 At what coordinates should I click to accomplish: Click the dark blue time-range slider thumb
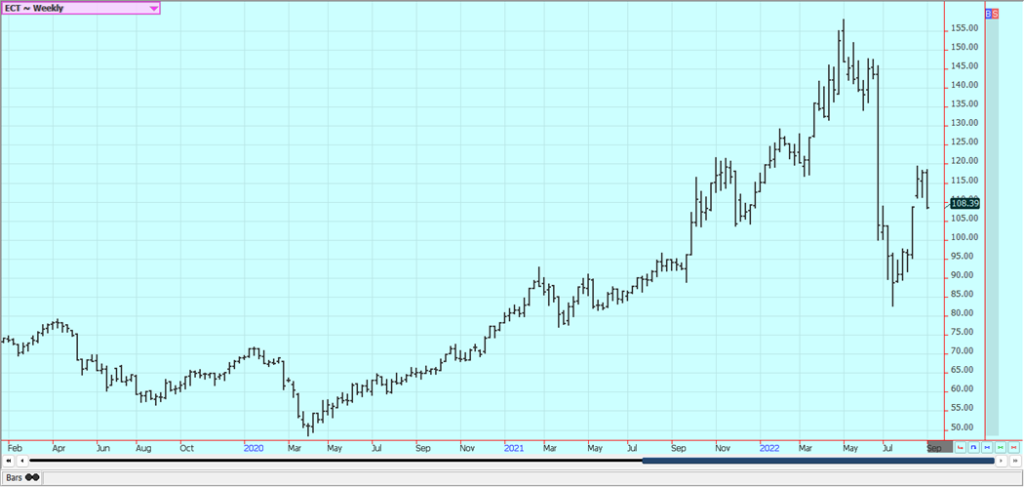coord(818,461)
